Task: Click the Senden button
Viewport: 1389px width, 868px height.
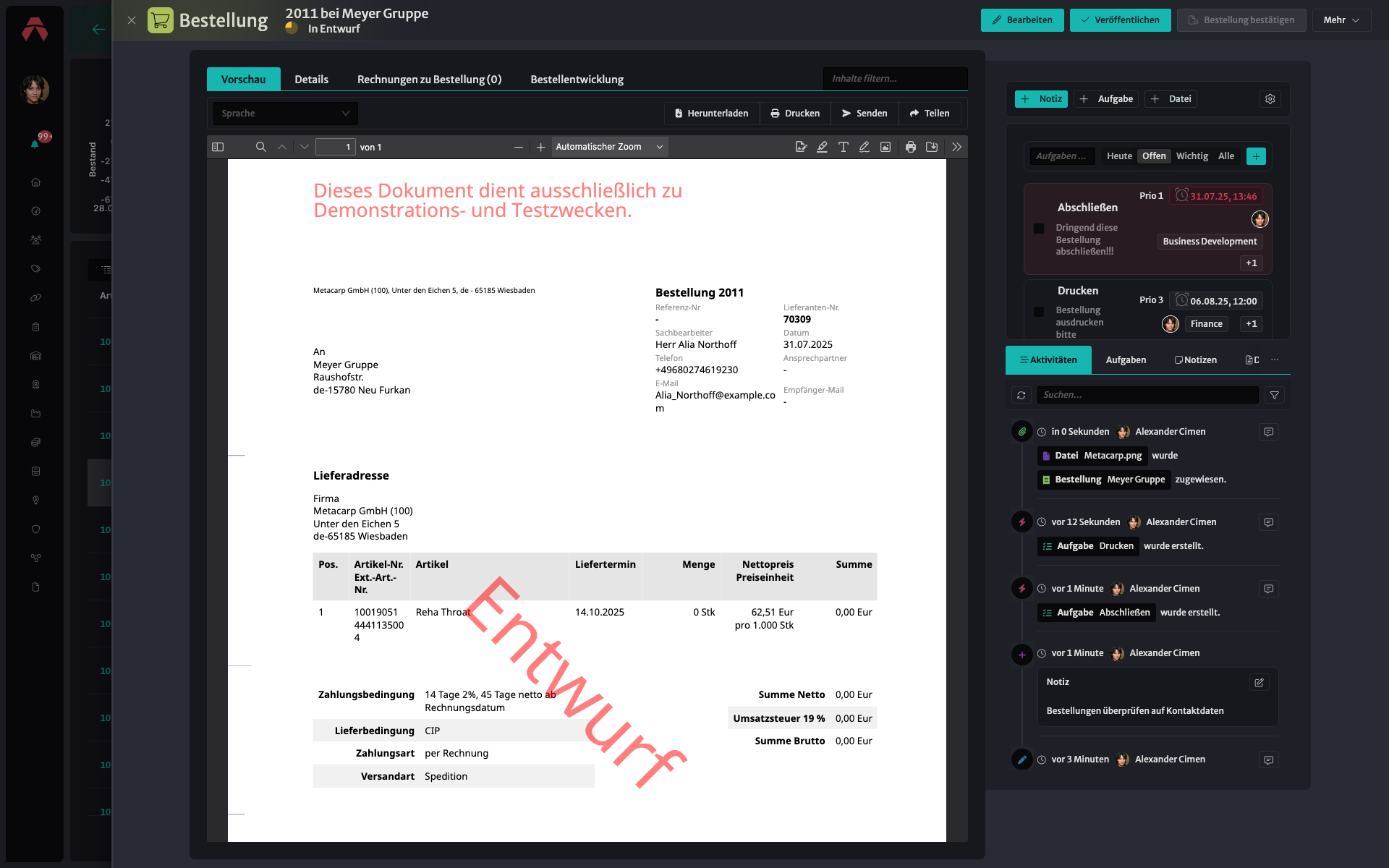Action: click(865, 114)
